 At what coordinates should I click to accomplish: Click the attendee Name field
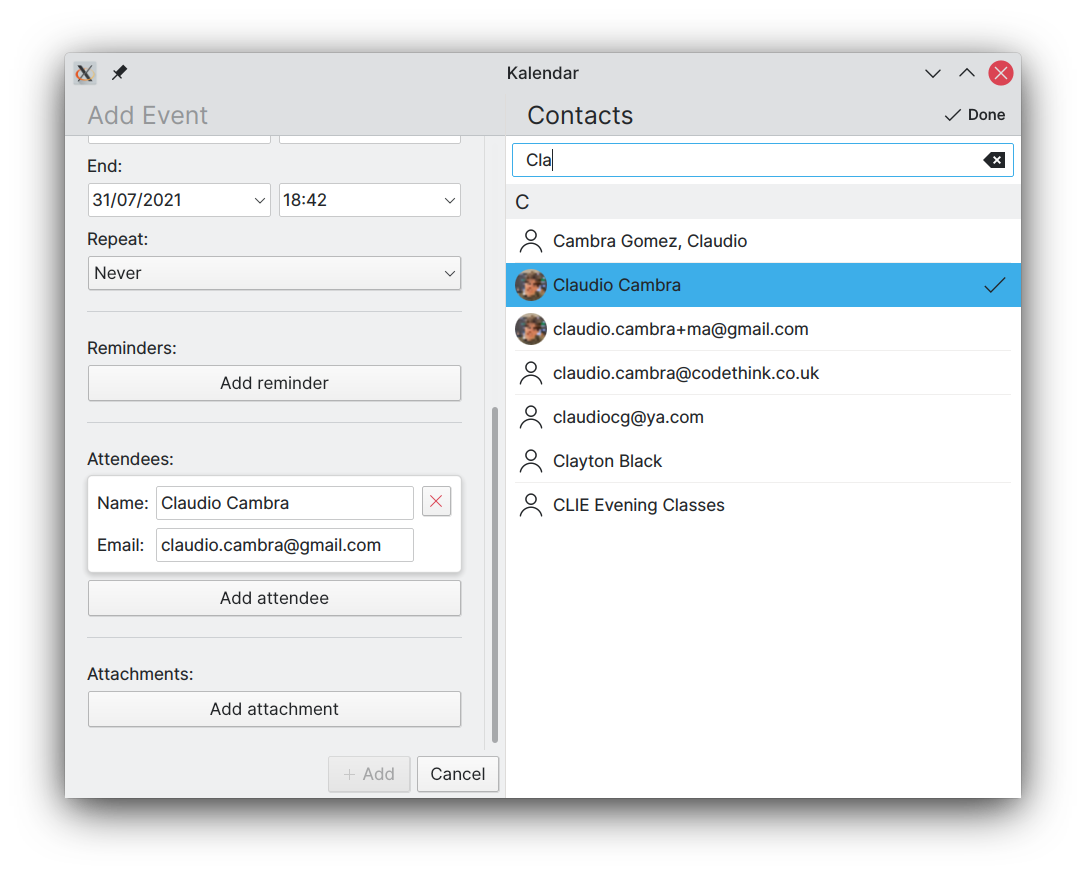point(285,503)
